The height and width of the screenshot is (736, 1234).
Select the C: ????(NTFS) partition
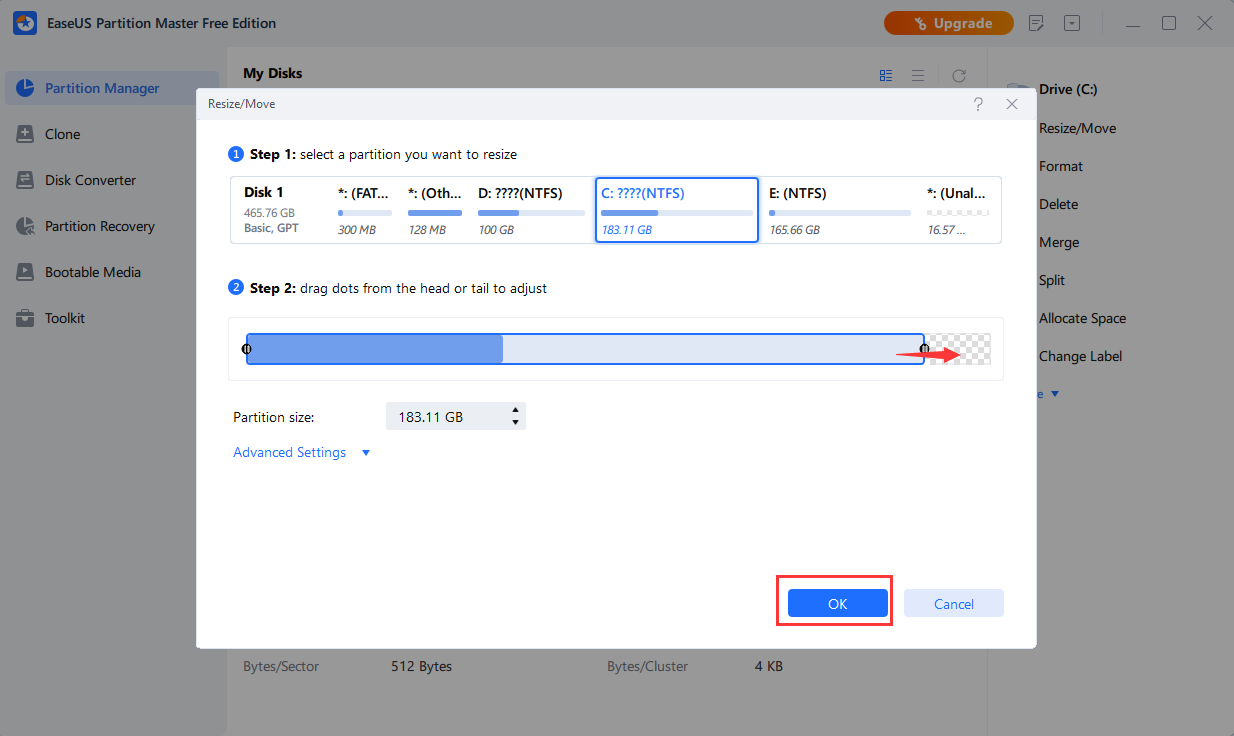tap(676, 210)
